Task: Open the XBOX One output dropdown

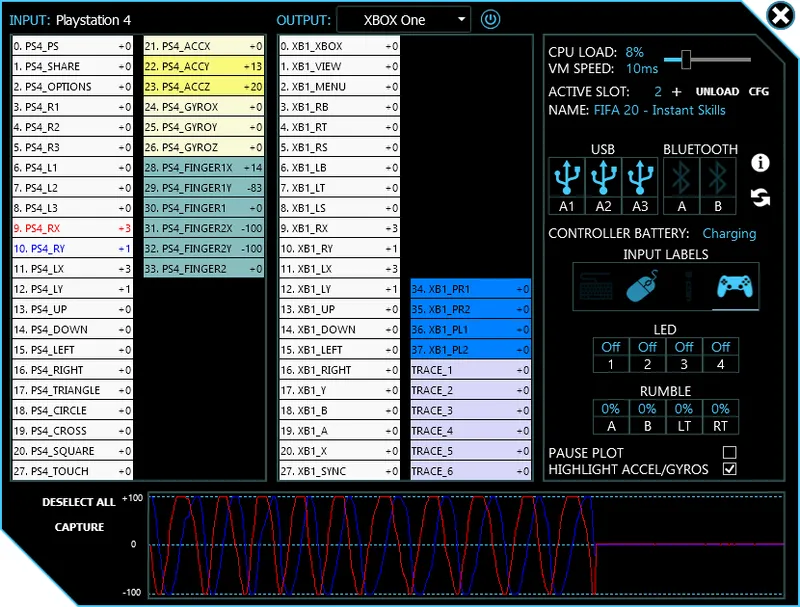Action: click(x=404, y=19)
